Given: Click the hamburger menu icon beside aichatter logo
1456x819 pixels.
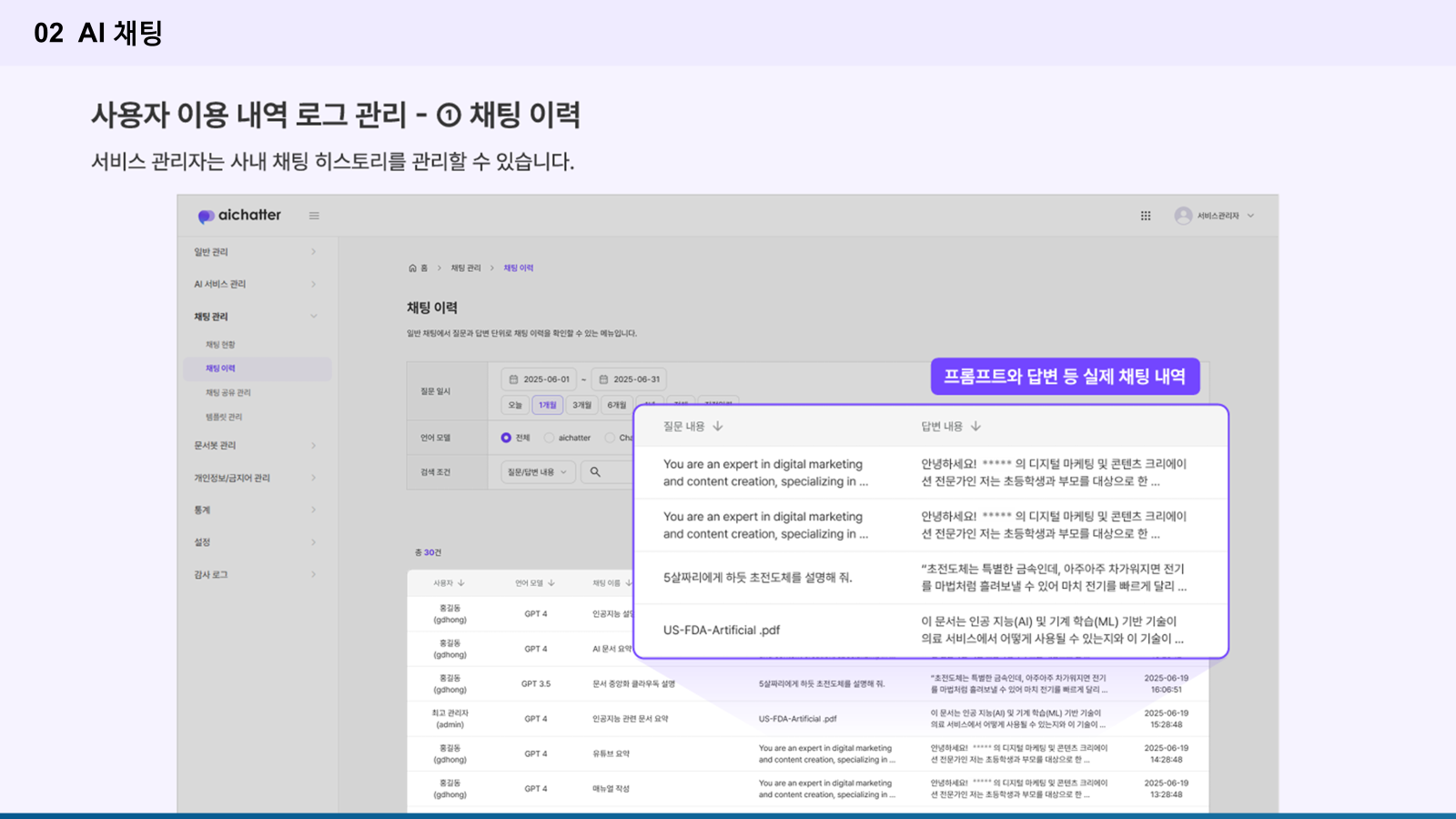Looking at the screenshot, I should 314,216.
